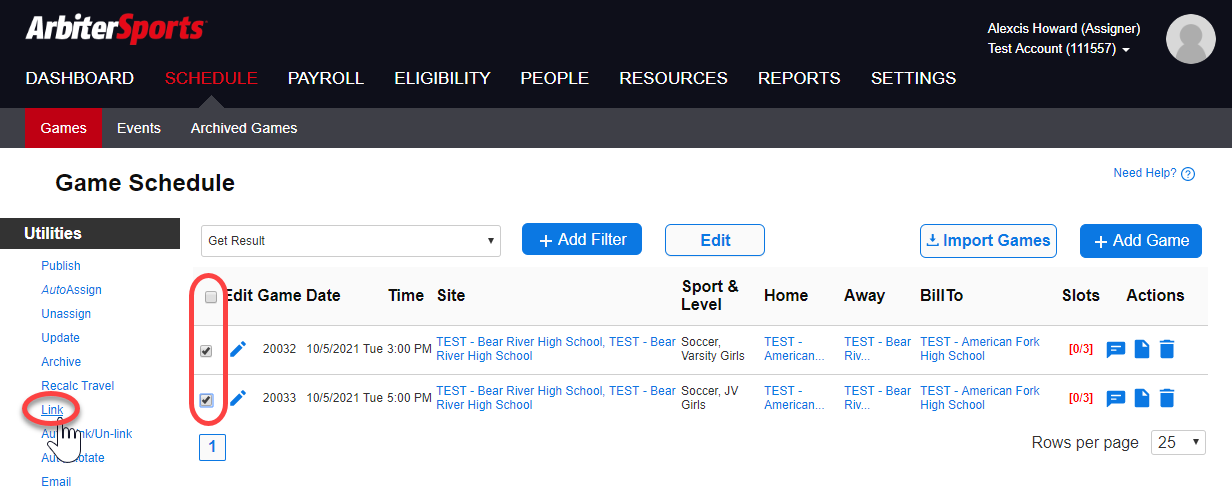Open the user profile avatar
The image size is (1232, 488).
[1191, 39]
